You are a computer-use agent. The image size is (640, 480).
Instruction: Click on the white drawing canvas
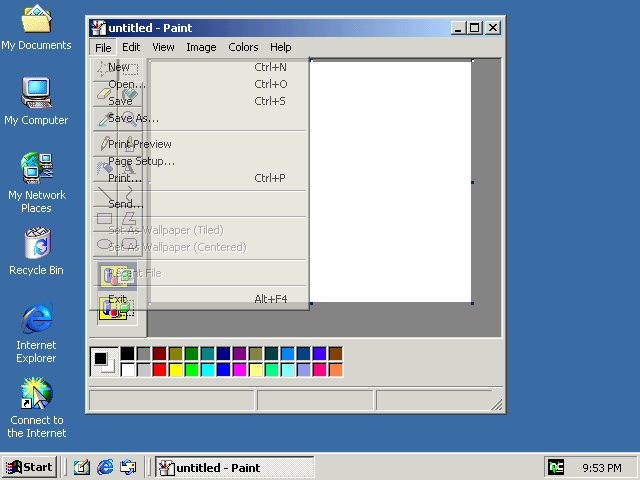[391, 182]
